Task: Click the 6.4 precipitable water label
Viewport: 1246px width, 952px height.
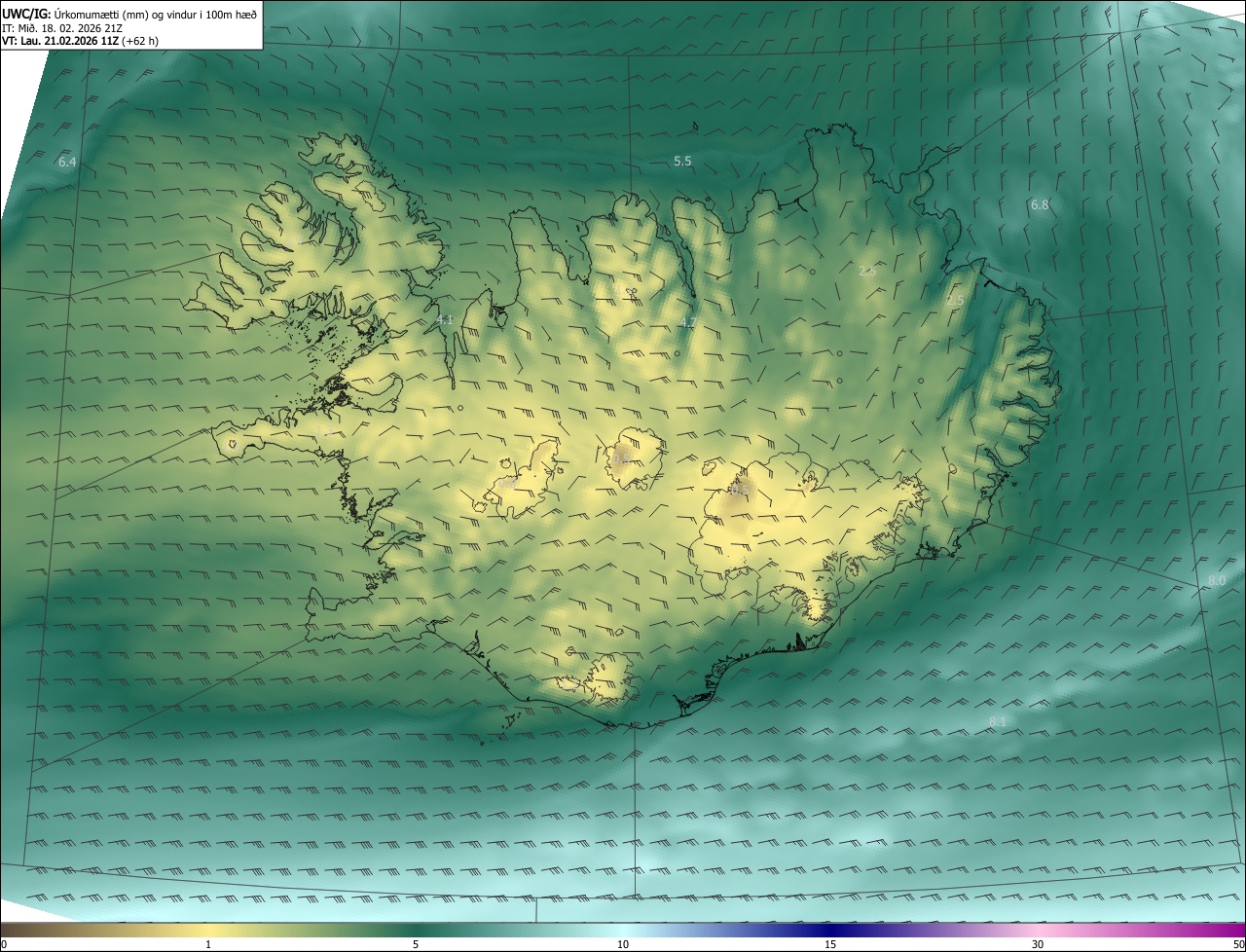Action: click(x=67, y=162)
